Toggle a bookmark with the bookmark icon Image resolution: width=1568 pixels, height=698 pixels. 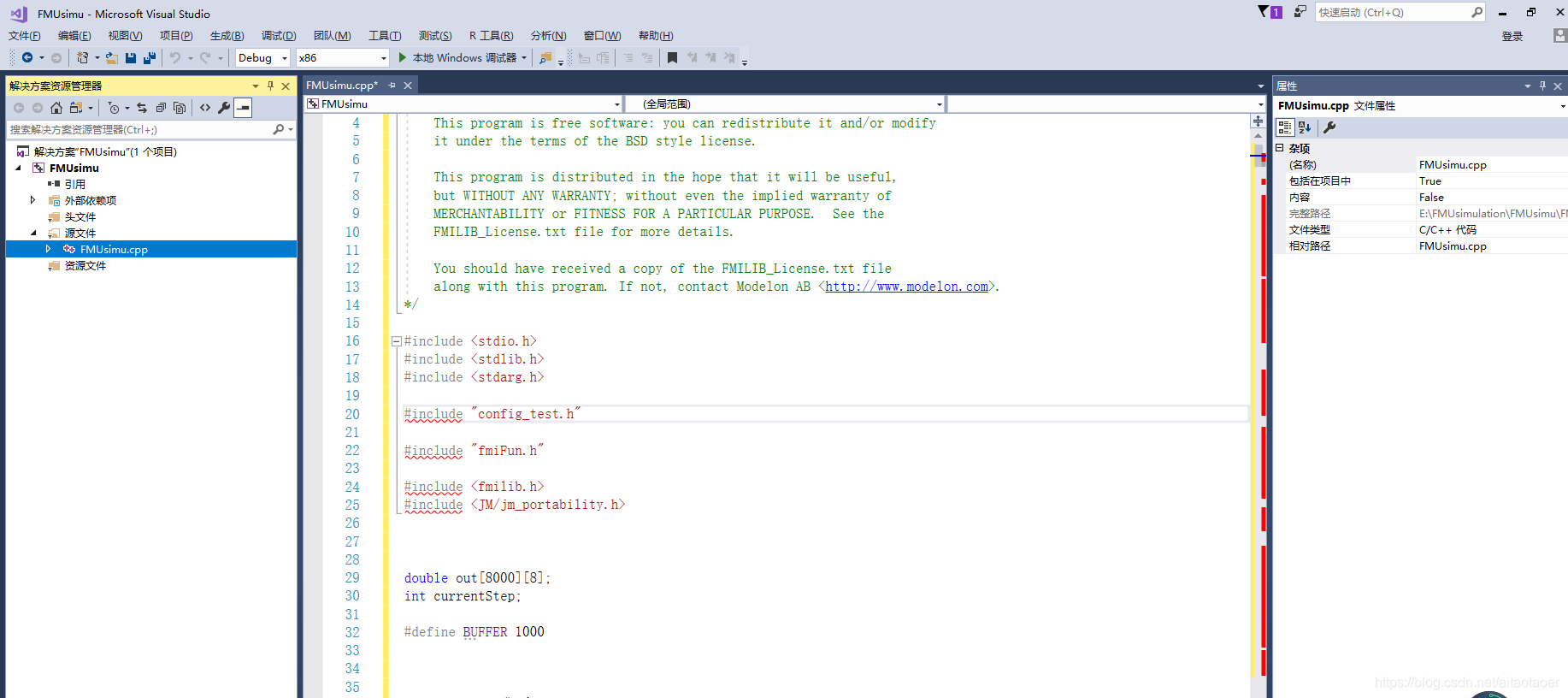672,57
